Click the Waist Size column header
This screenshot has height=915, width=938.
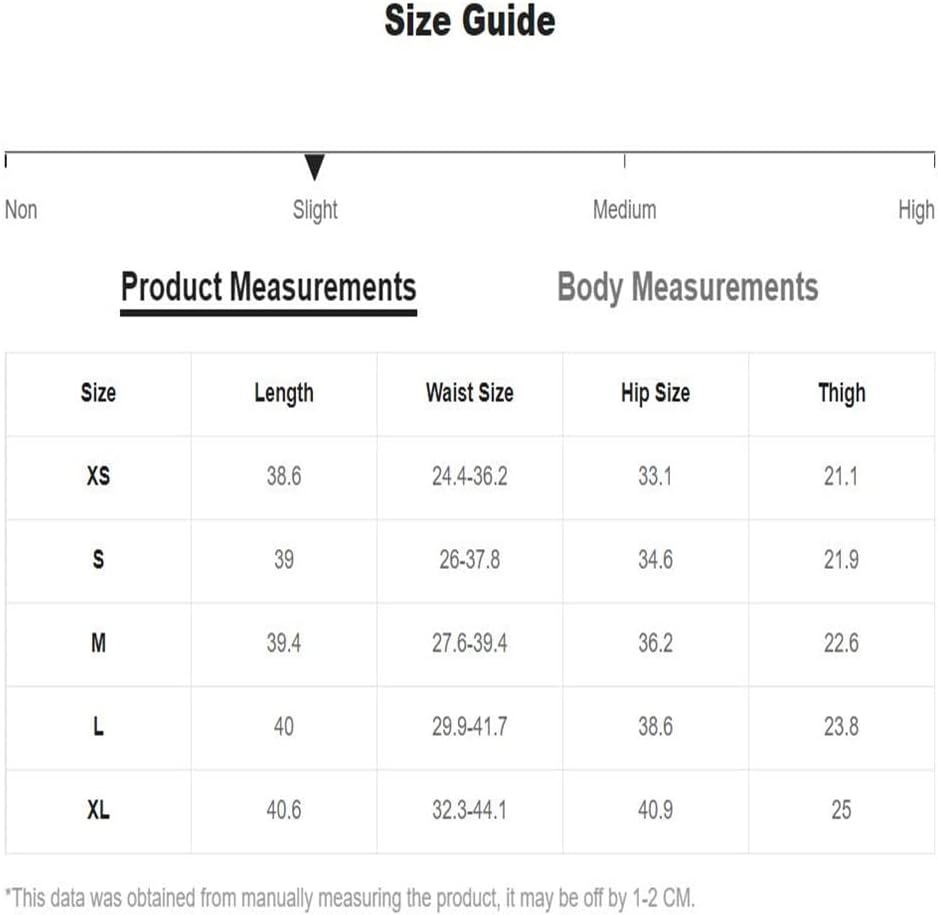pos(470,393)
